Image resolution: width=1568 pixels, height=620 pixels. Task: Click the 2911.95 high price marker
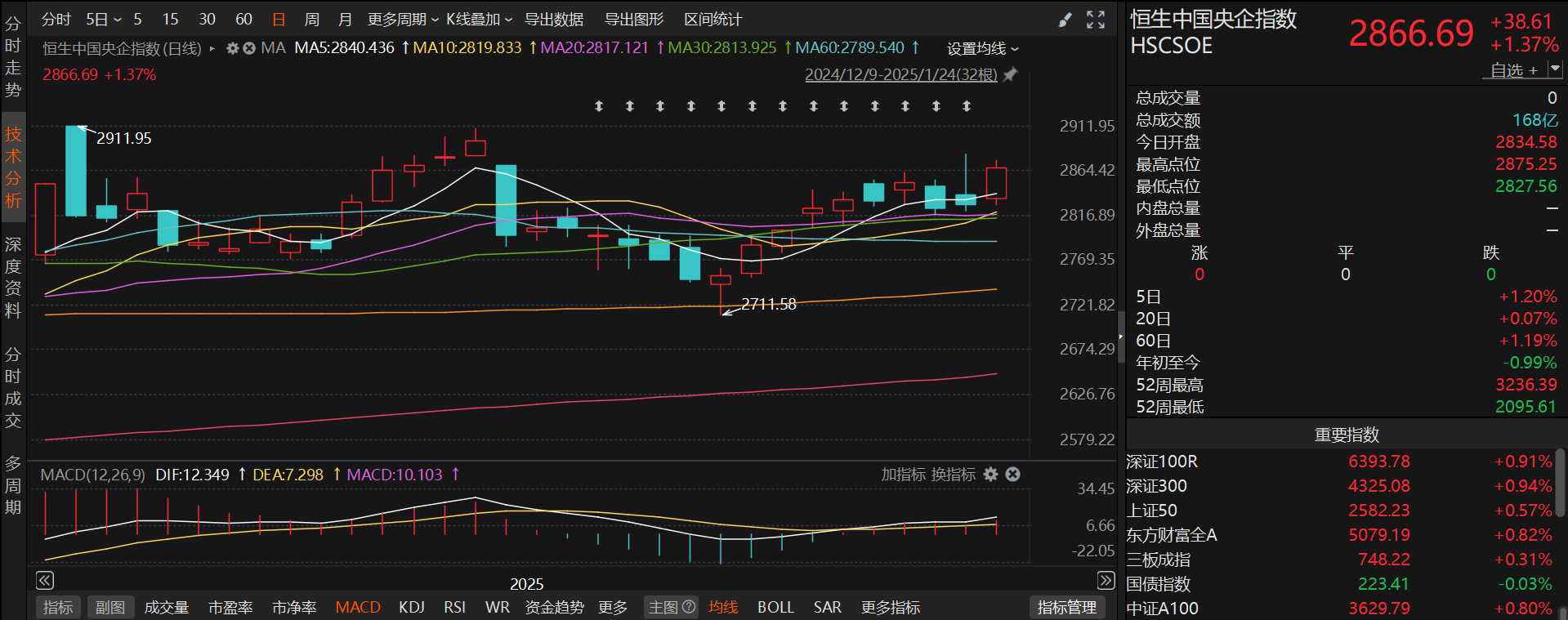124,138
